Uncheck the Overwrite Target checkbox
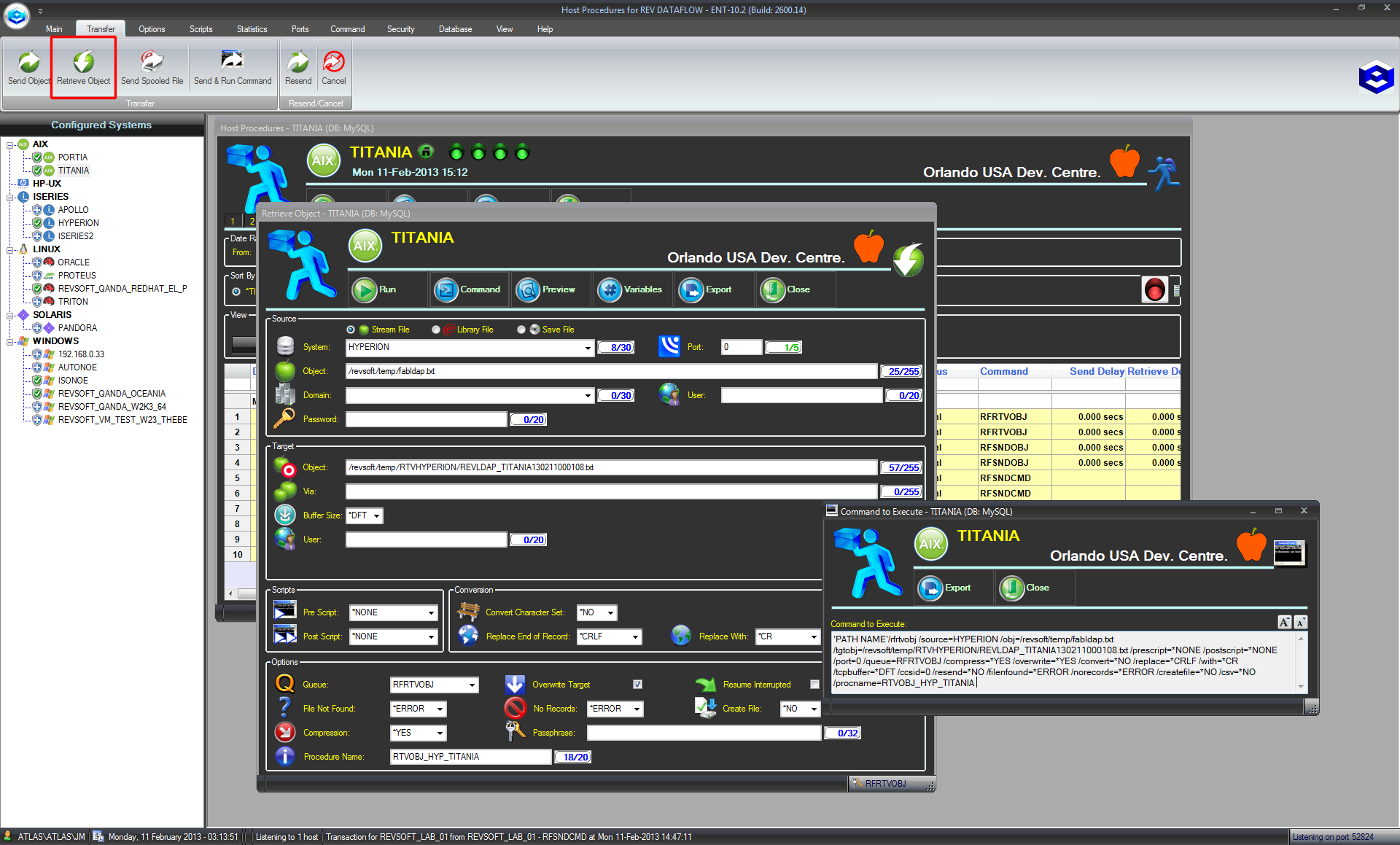Viewport: 1400px width, 845px height. click(x=637, y=685)
